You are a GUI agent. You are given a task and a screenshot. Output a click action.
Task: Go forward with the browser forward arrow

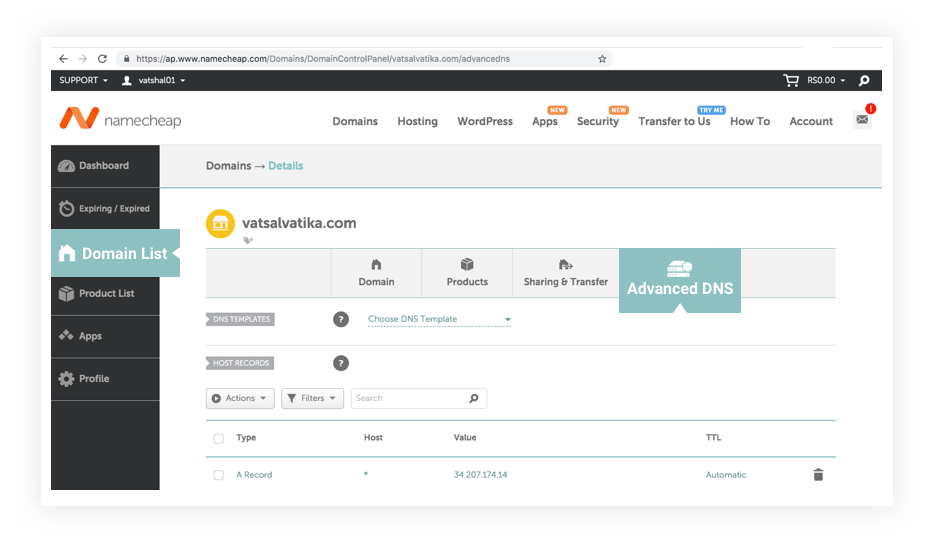[x=83, y=59]
